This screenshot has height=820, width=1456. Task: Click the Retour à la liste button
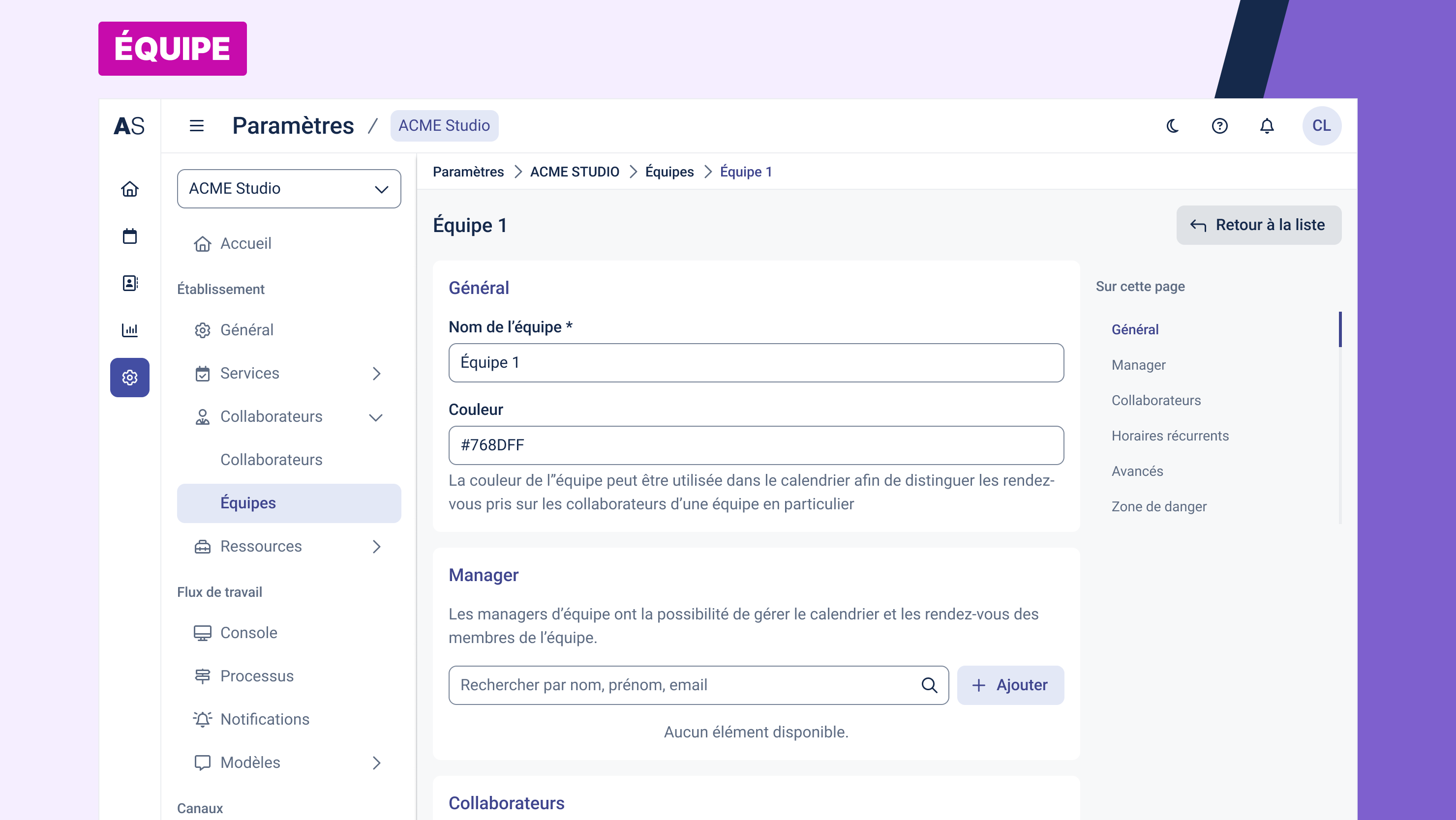pyautogui.click(x=1258, y=225)
